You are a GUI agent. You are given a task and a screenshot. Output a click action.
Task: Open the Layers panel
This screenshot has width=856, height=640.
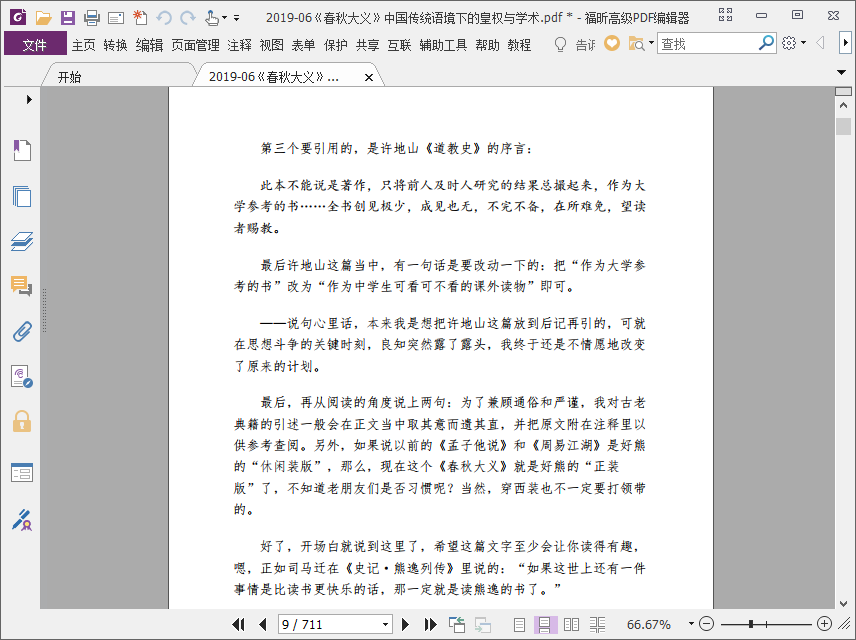click(x=22, y=241)
